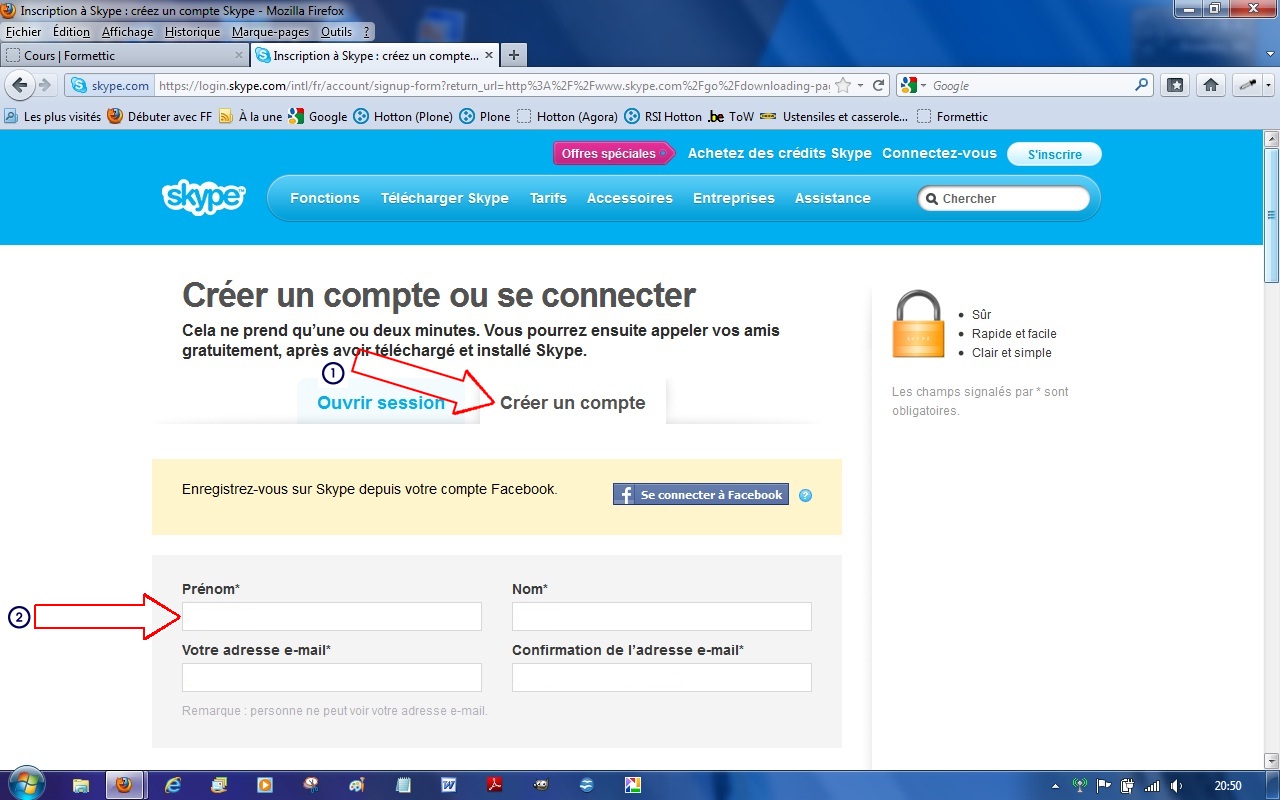This screenshot has width=1280, height=800.
Task: Click the Votre adresse e-mail field
Action: click(332, 677)
